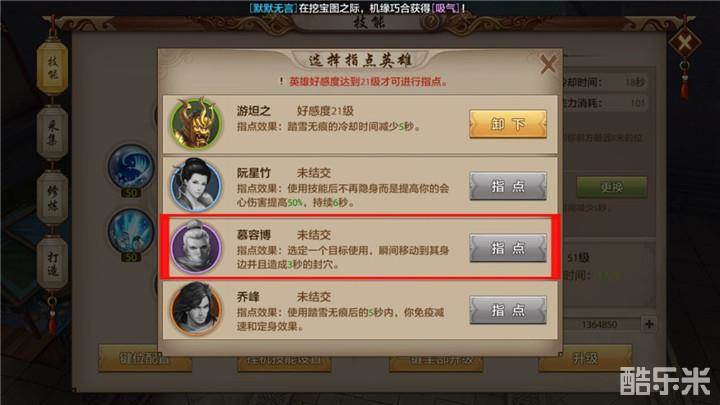Click 指点 button for 慕容博

click(508, 248)
